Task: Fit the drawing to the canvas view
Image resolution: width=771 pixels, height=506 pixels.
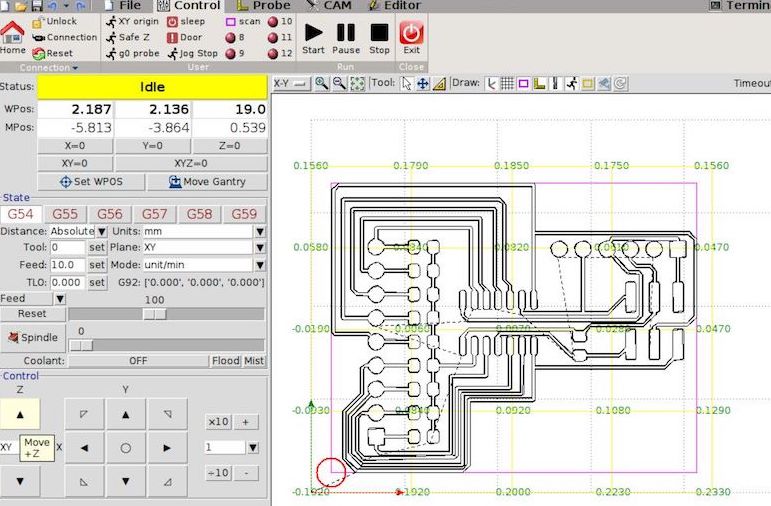Action: [x=357, y=84]
